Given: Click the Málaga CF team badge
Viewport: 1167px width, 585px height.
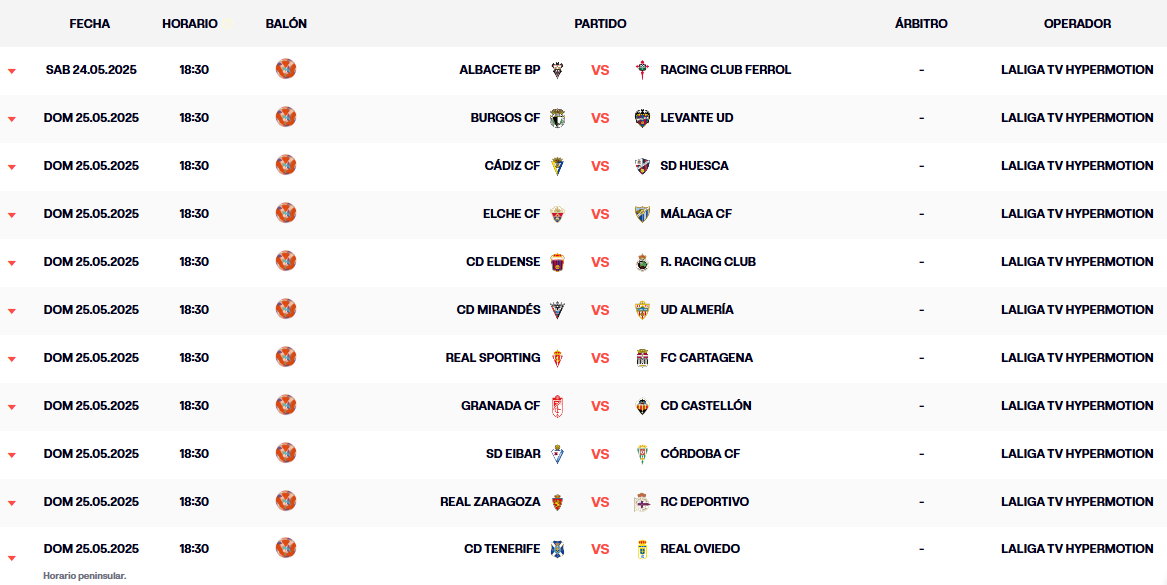Looking at the screenshot, I should [642, 214].
